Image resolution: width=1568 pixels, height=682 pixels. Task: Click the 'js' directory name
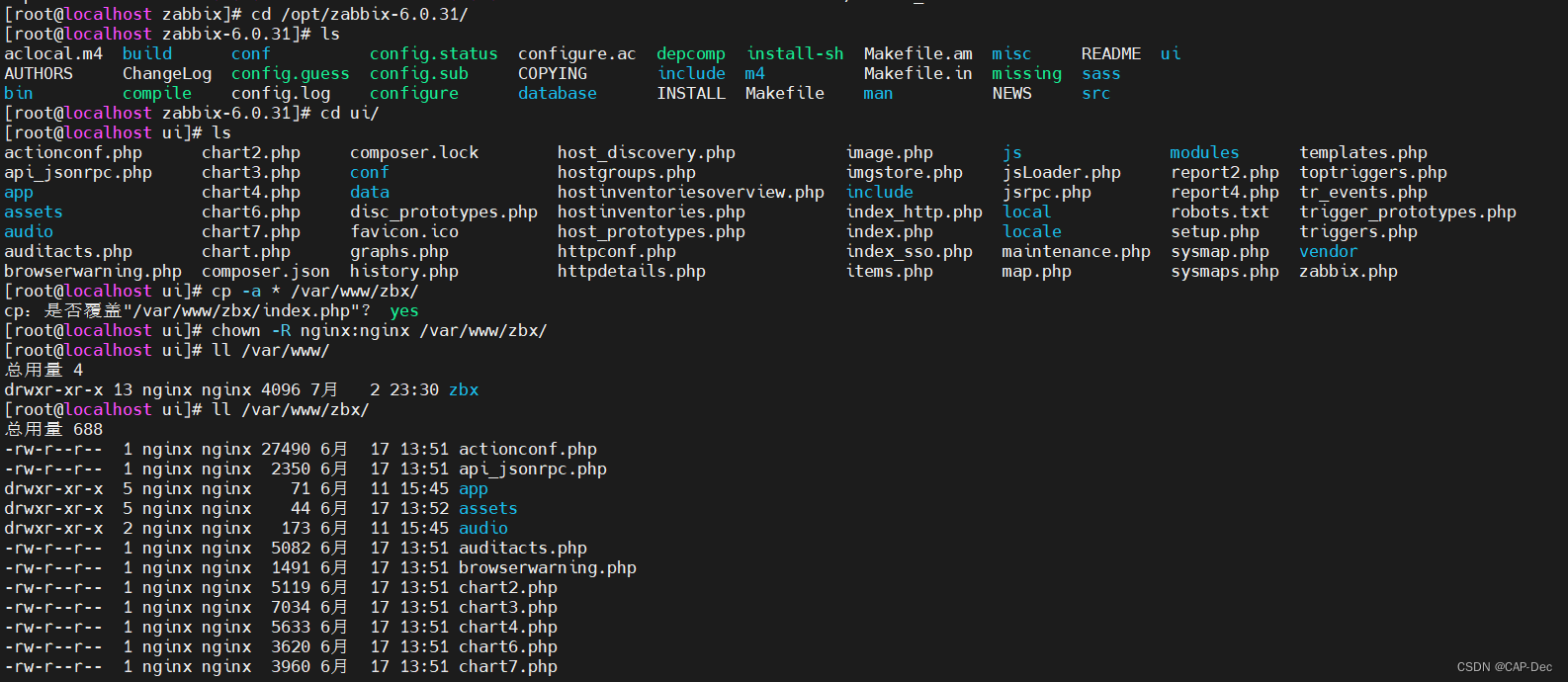(x=1012, y=152)
